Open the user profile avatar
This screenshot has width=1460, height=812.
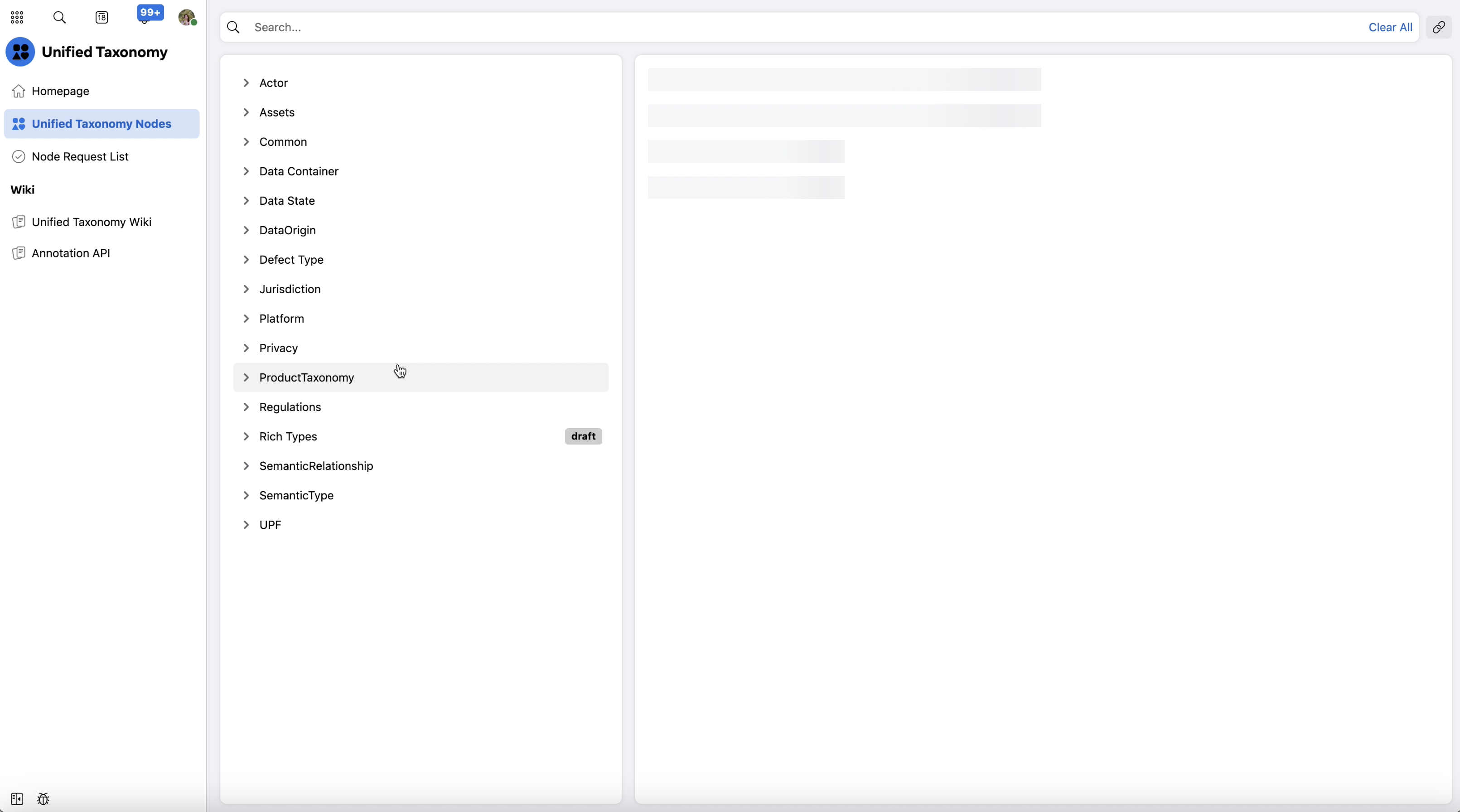click(187, 18)
